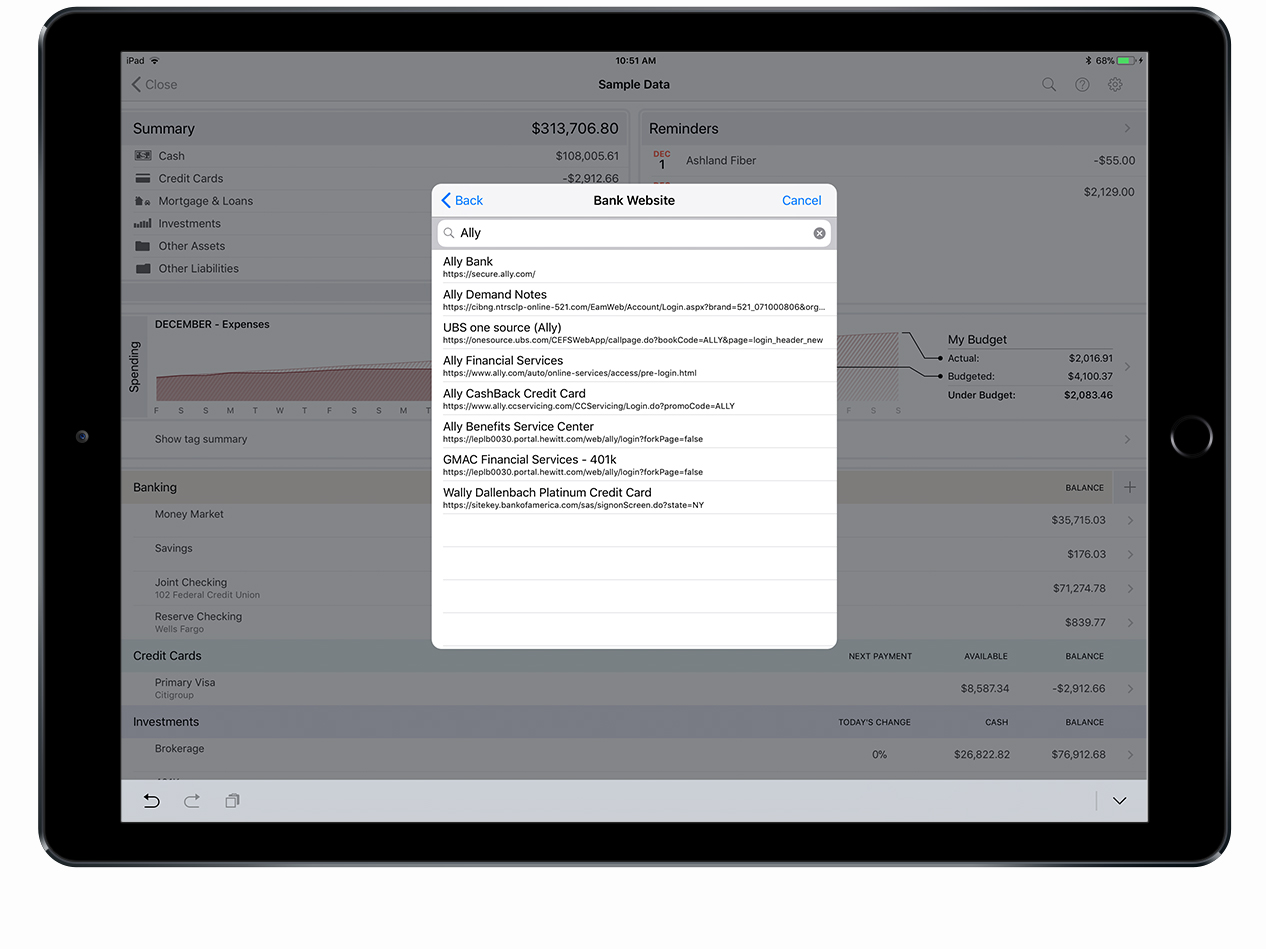Viewport: 1266px width, 949px height.
Task: Tap the Wi-Fi icon in status bar
Action: pos(155,61)
